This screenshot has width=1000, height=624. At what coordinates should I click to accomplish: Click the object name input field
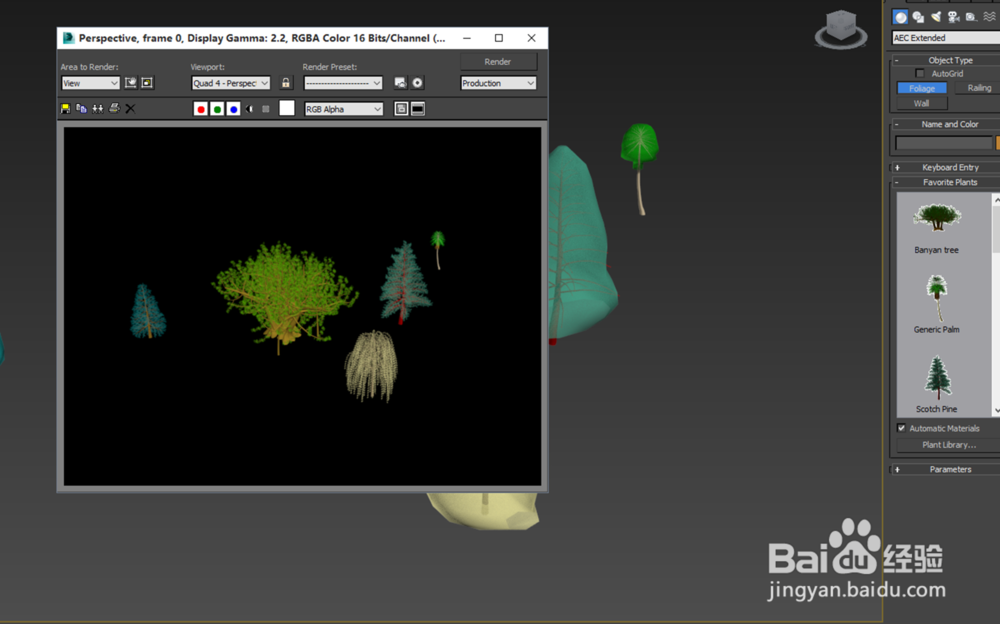coord(944,143)
